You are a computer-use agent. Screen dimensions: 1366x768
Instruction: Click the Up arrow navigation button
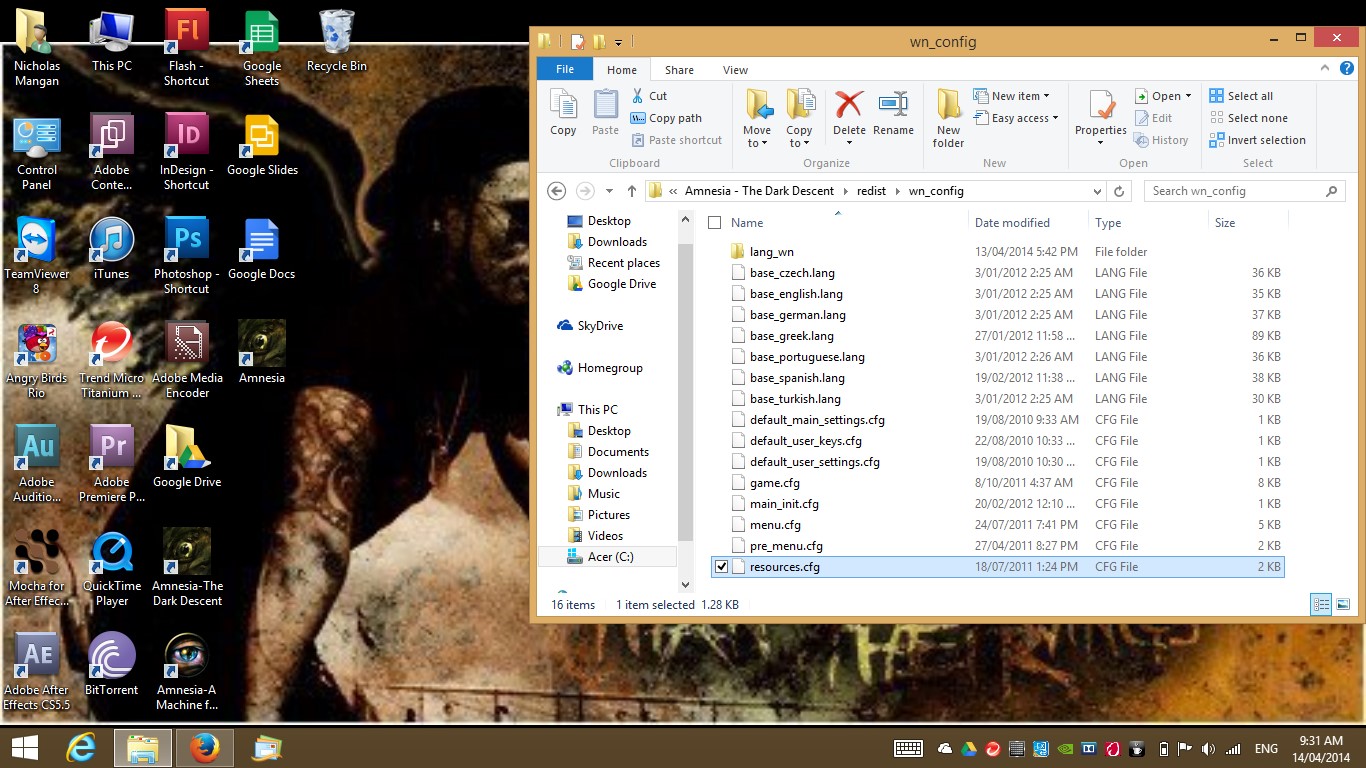click(632, 191)
